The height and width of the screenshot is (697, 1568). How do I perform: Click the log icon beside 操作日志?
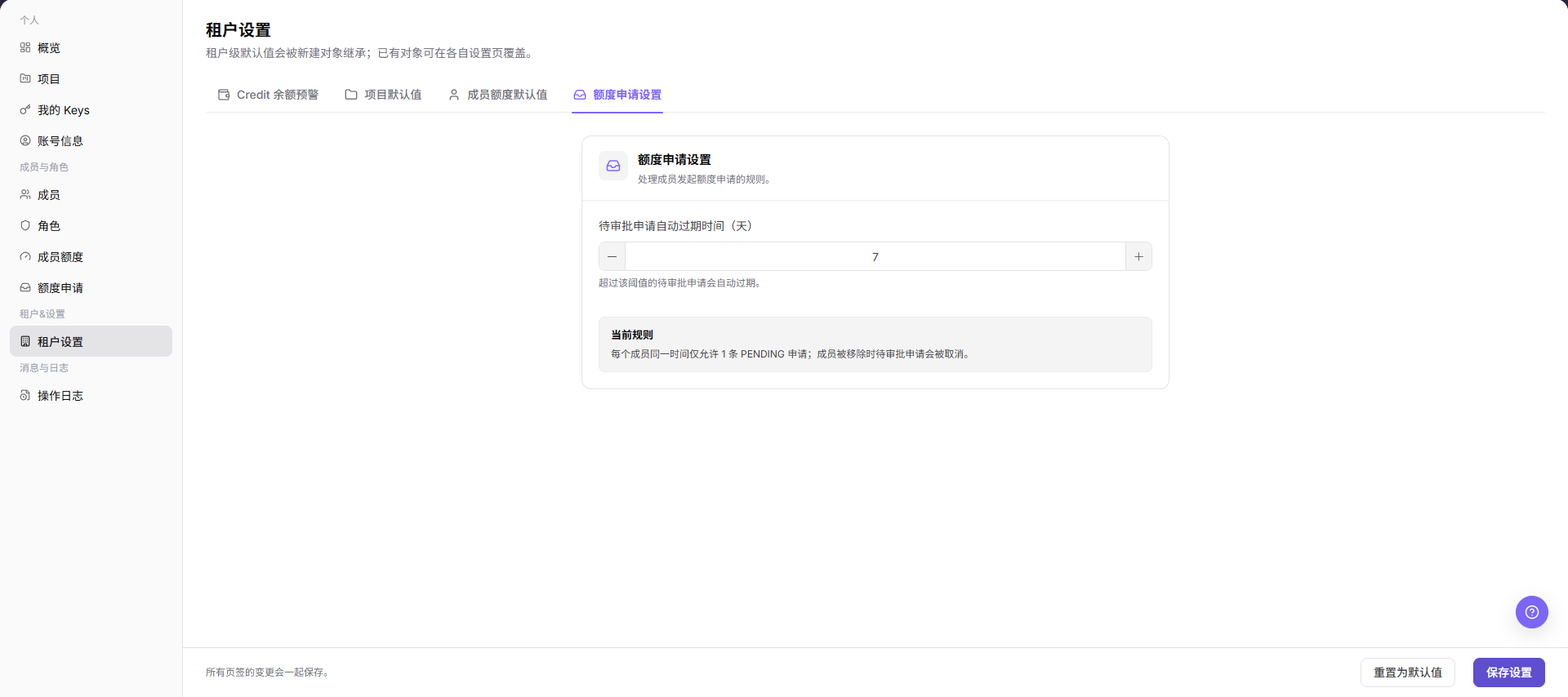25,395
